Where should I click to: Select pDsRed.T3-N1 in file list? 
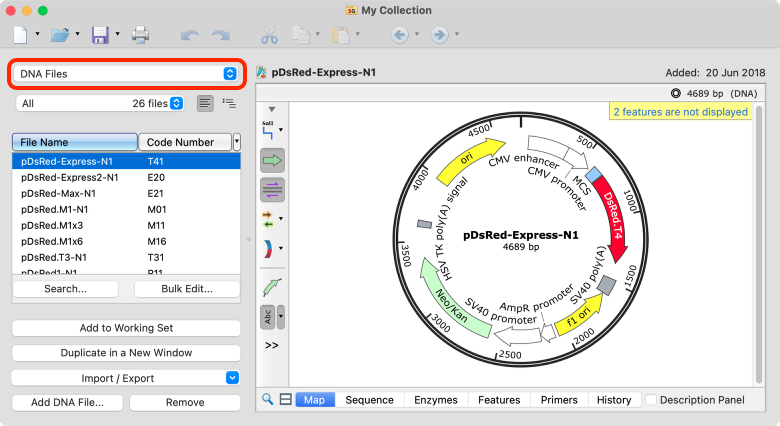126,257
